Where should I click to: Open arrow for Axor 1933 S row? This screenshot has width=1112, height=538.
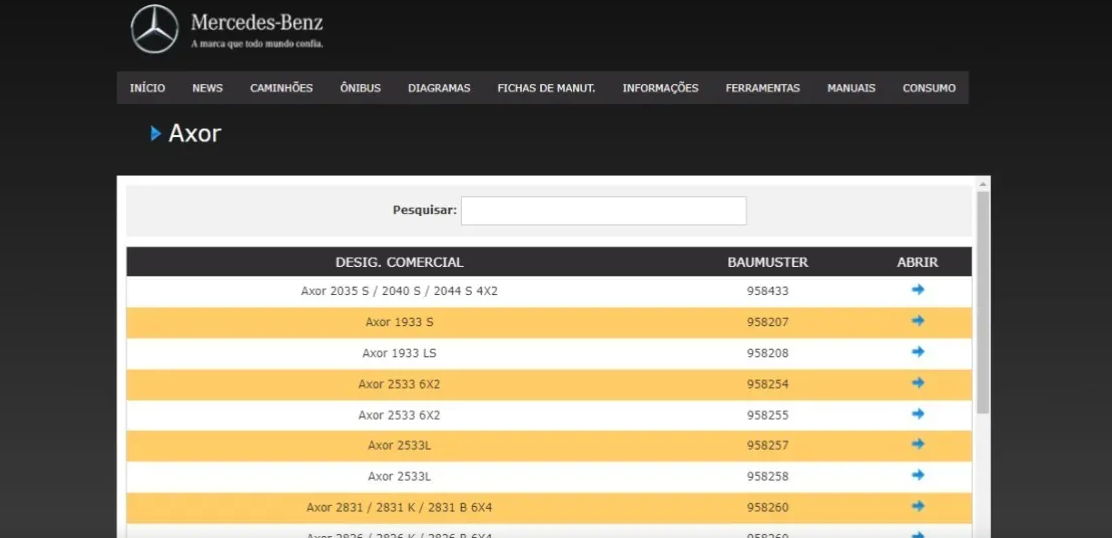click(x=918, y=321)
